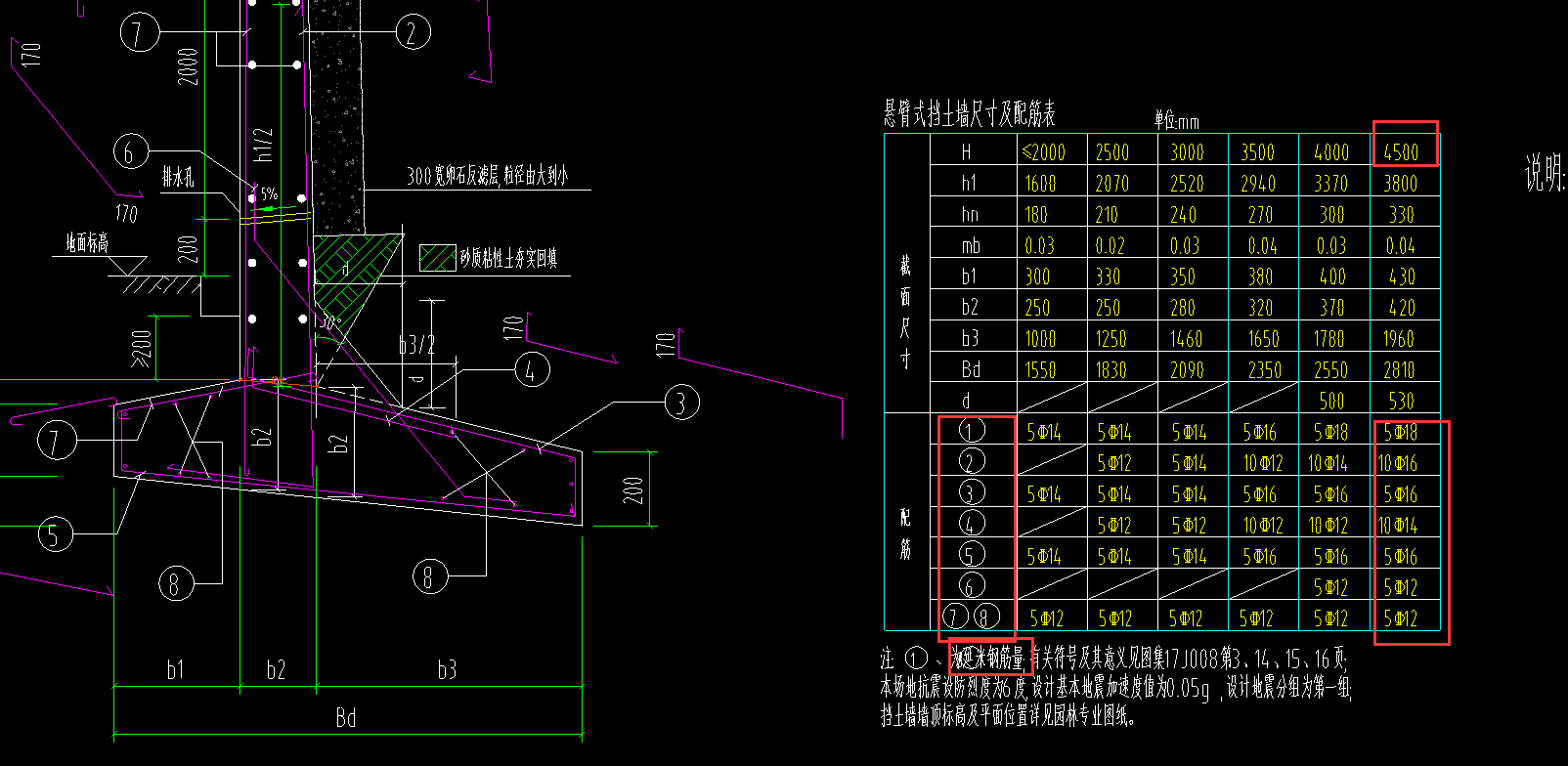Select the b1 value 350 cell

[1183, 277]
